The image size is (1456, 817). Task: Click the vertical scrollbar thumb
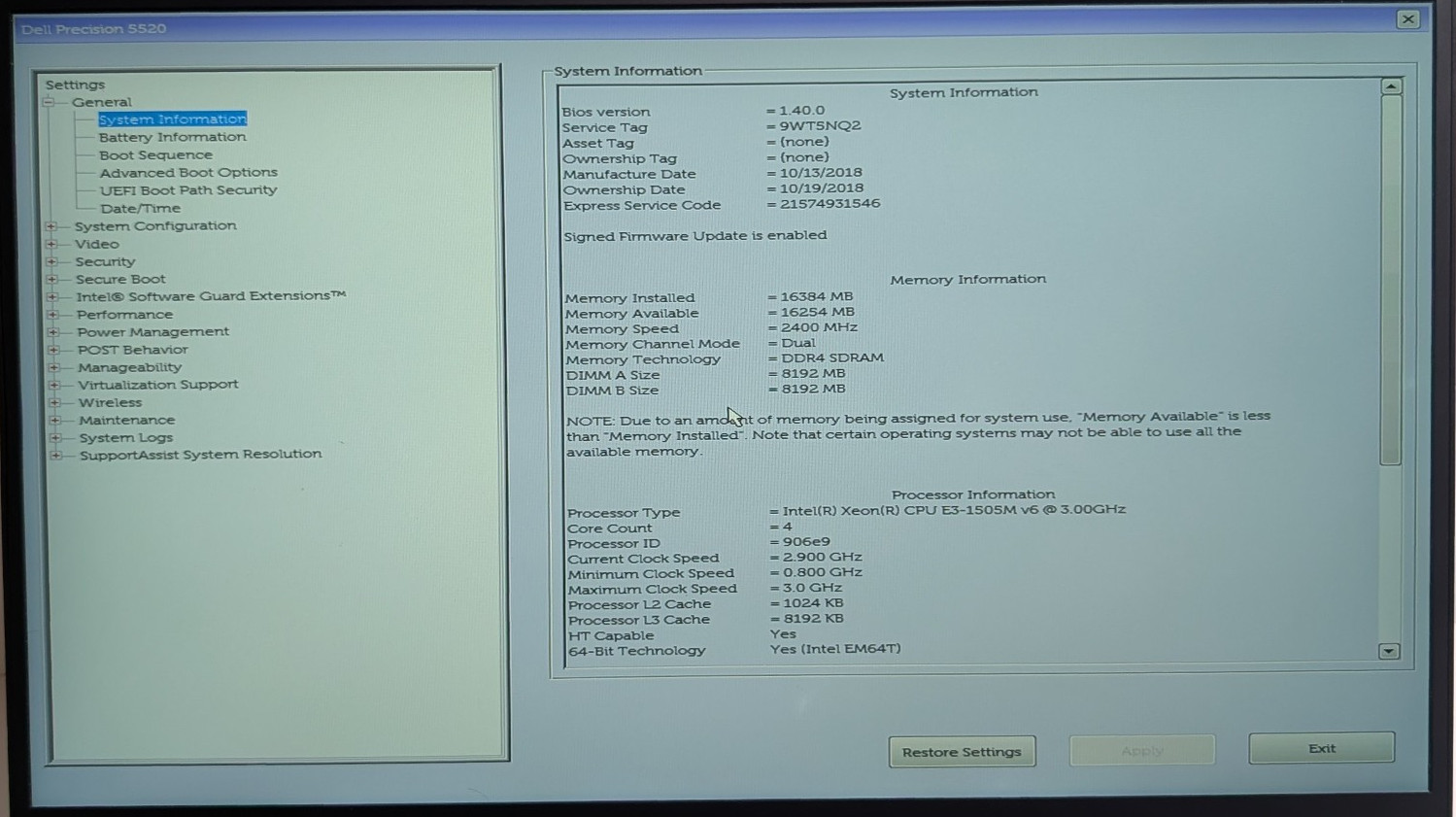[x=1391, y=280]
